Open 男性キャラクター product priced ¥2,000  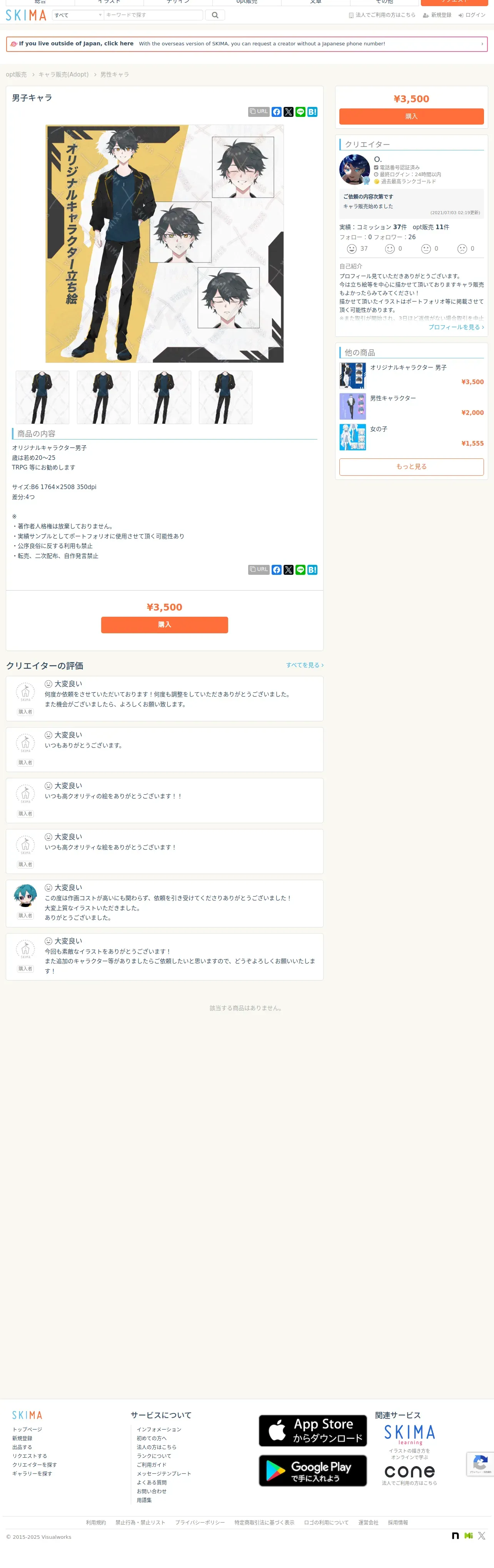(411, 406)
